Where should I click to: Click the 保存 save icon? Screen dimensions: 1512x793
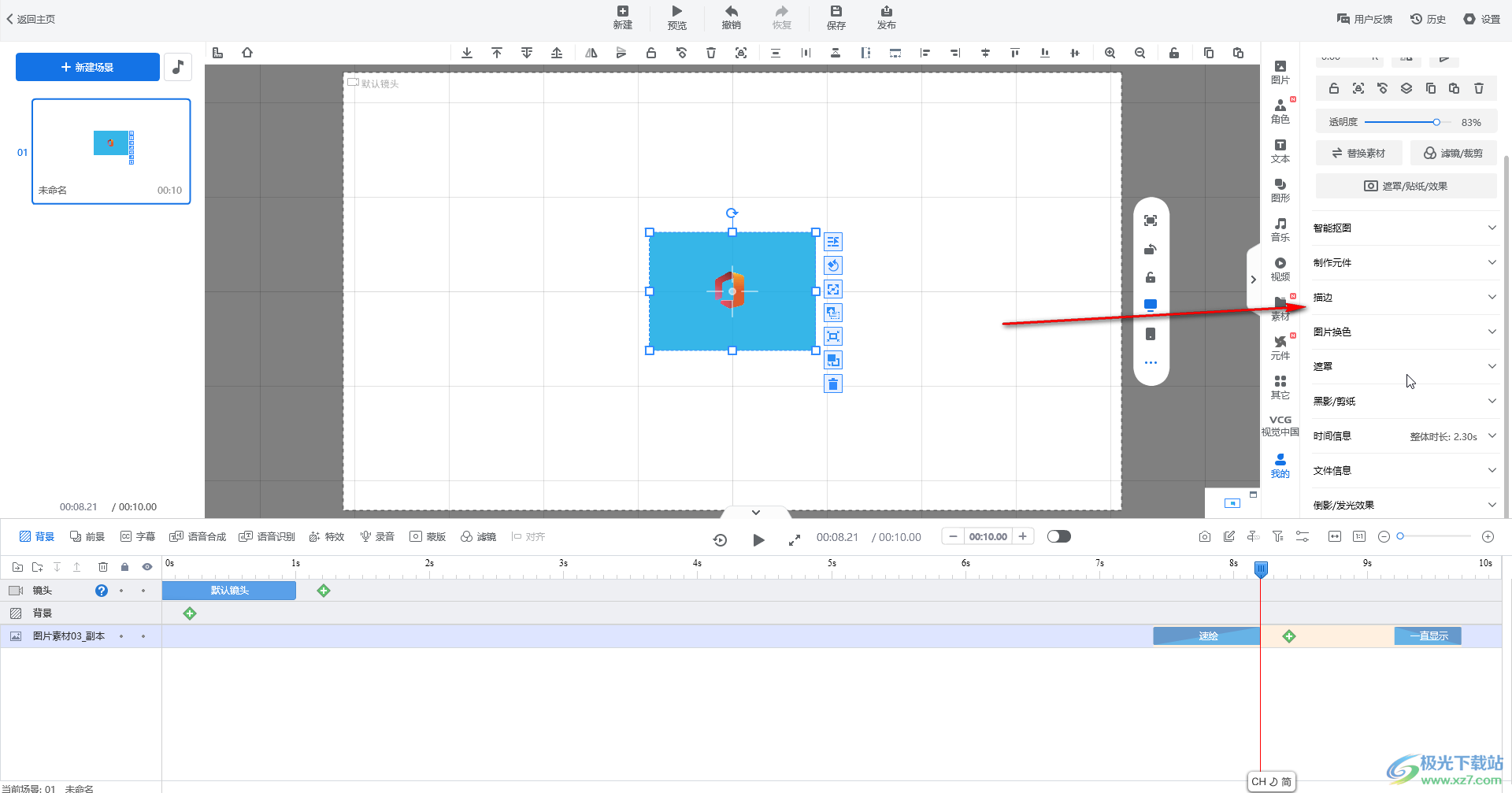[x=836, y=17]
